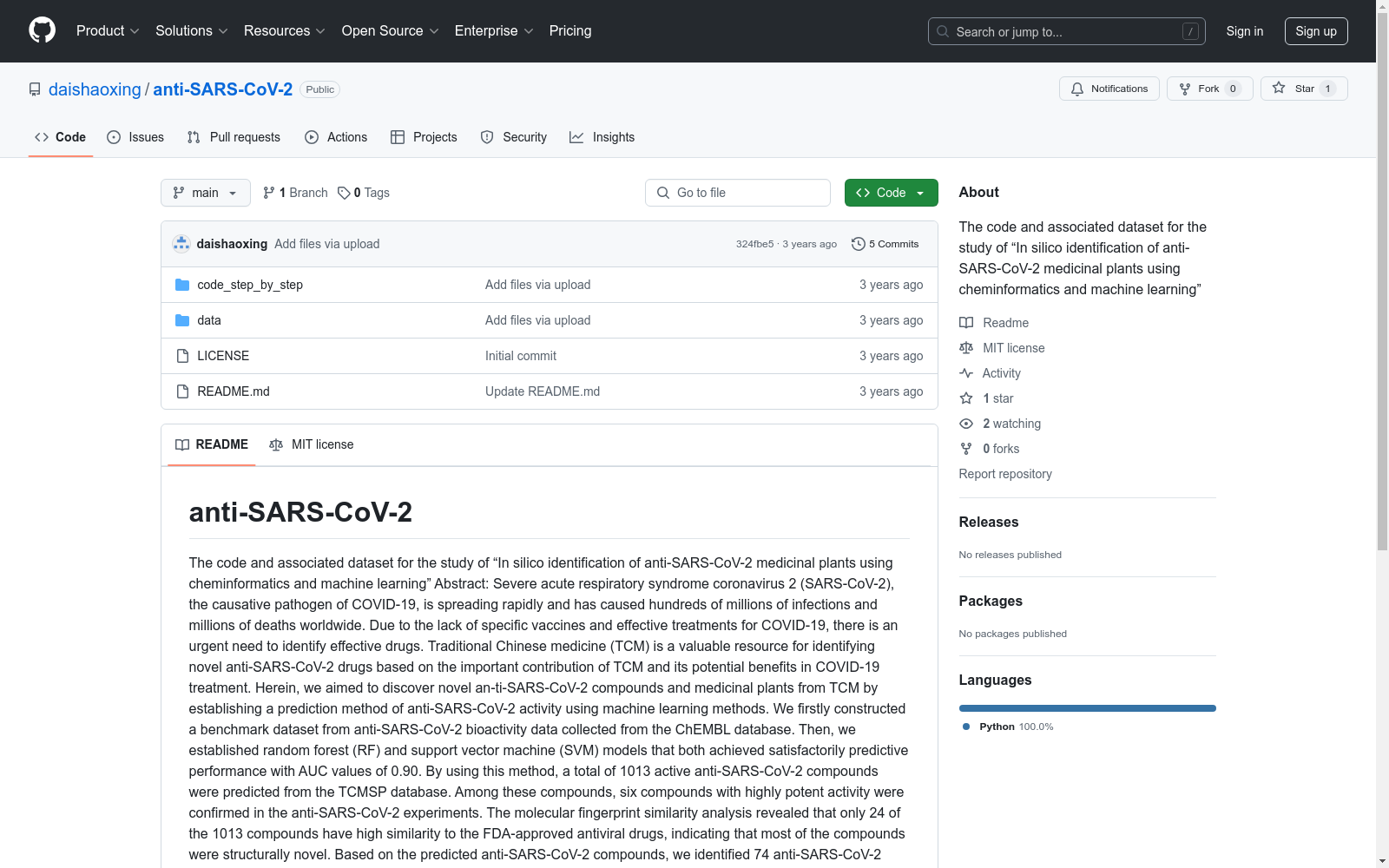Click the fork icon next to 0 forks
Screen dimensions: 1389x868
coord(966,449)
